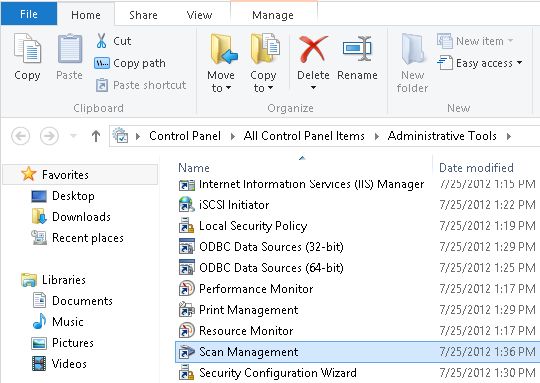
Task: Sort by the Name column header
Action: (194, 168)
